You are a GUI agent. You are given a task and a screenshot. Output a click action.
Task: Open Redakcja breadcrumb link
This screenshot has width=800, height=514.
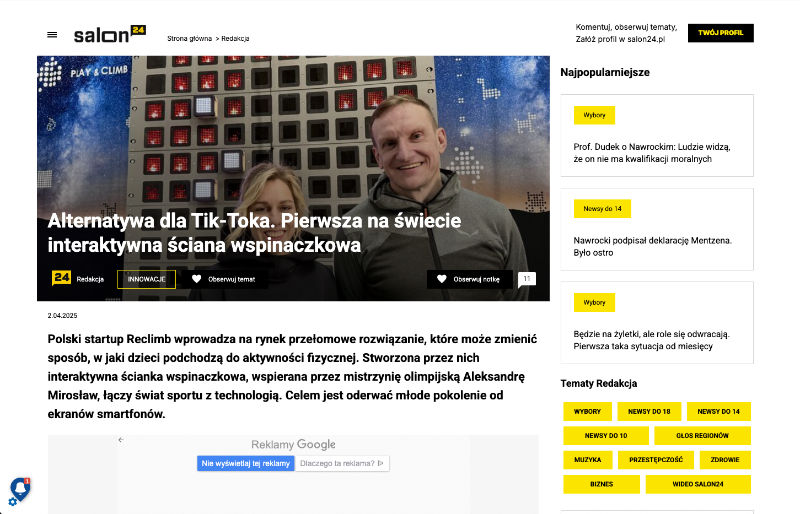[x=235, y=38]
